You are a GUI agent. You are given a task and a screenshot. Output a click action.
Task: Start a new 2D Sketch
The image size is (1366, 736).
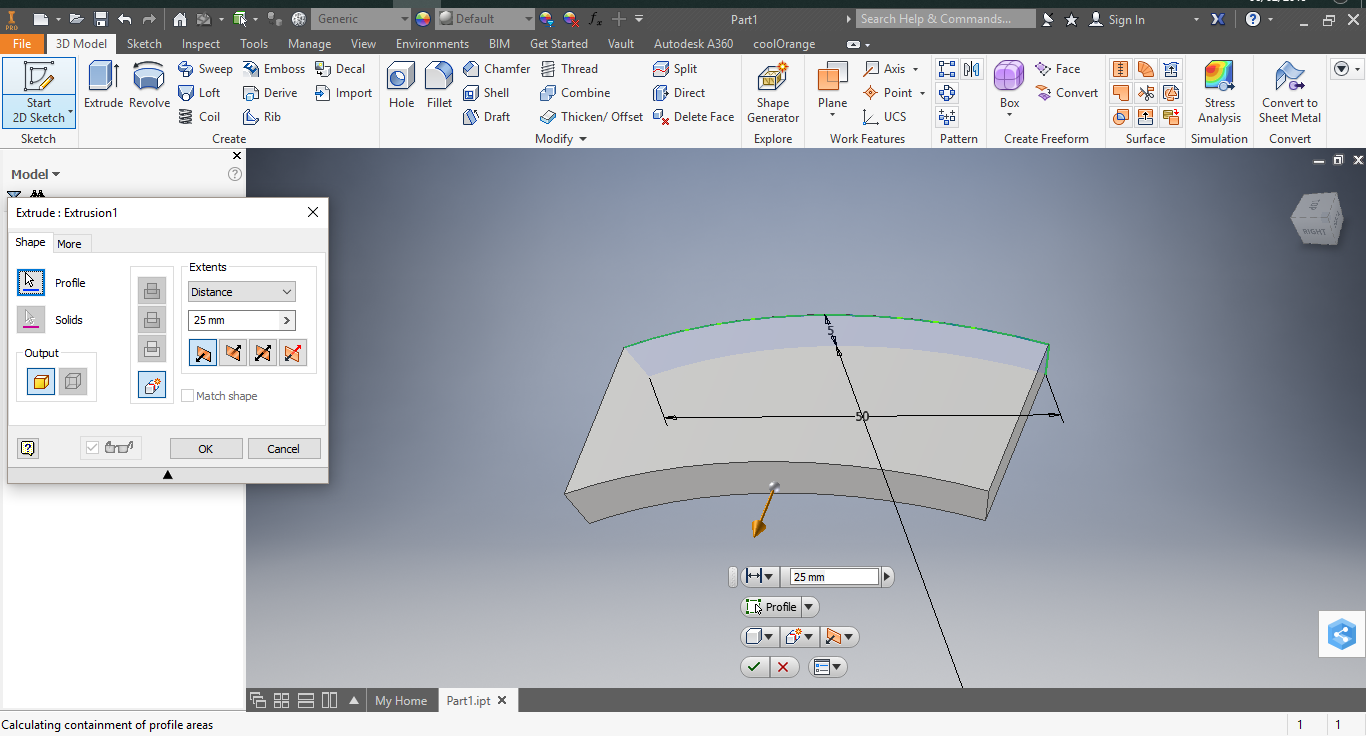[39, 92]
